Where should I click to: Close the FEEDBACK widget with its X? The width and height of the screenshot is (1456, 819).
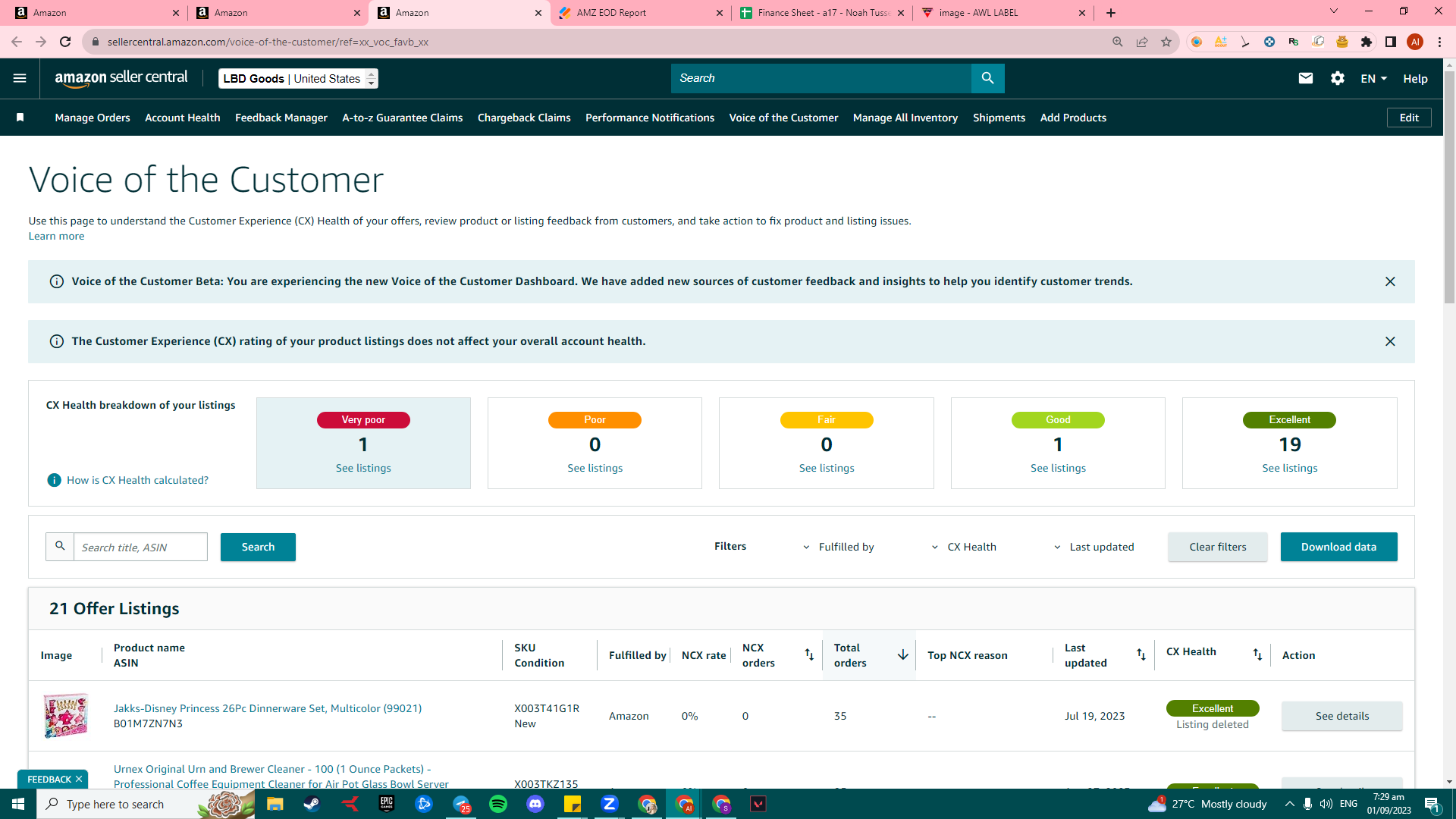pyautogui.click(x=79, y=779)
